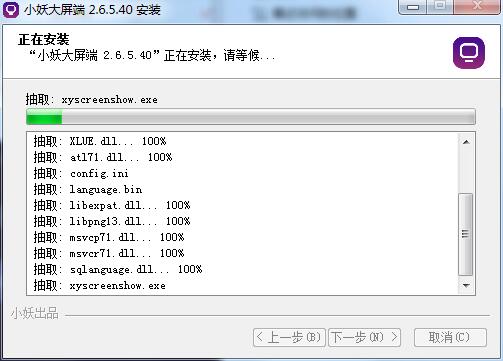Click the window title 小妖大屏端 2.6.5.40 安装
Image resolution: width=503 pixels, height=361 pixels.
coord(92,10)
